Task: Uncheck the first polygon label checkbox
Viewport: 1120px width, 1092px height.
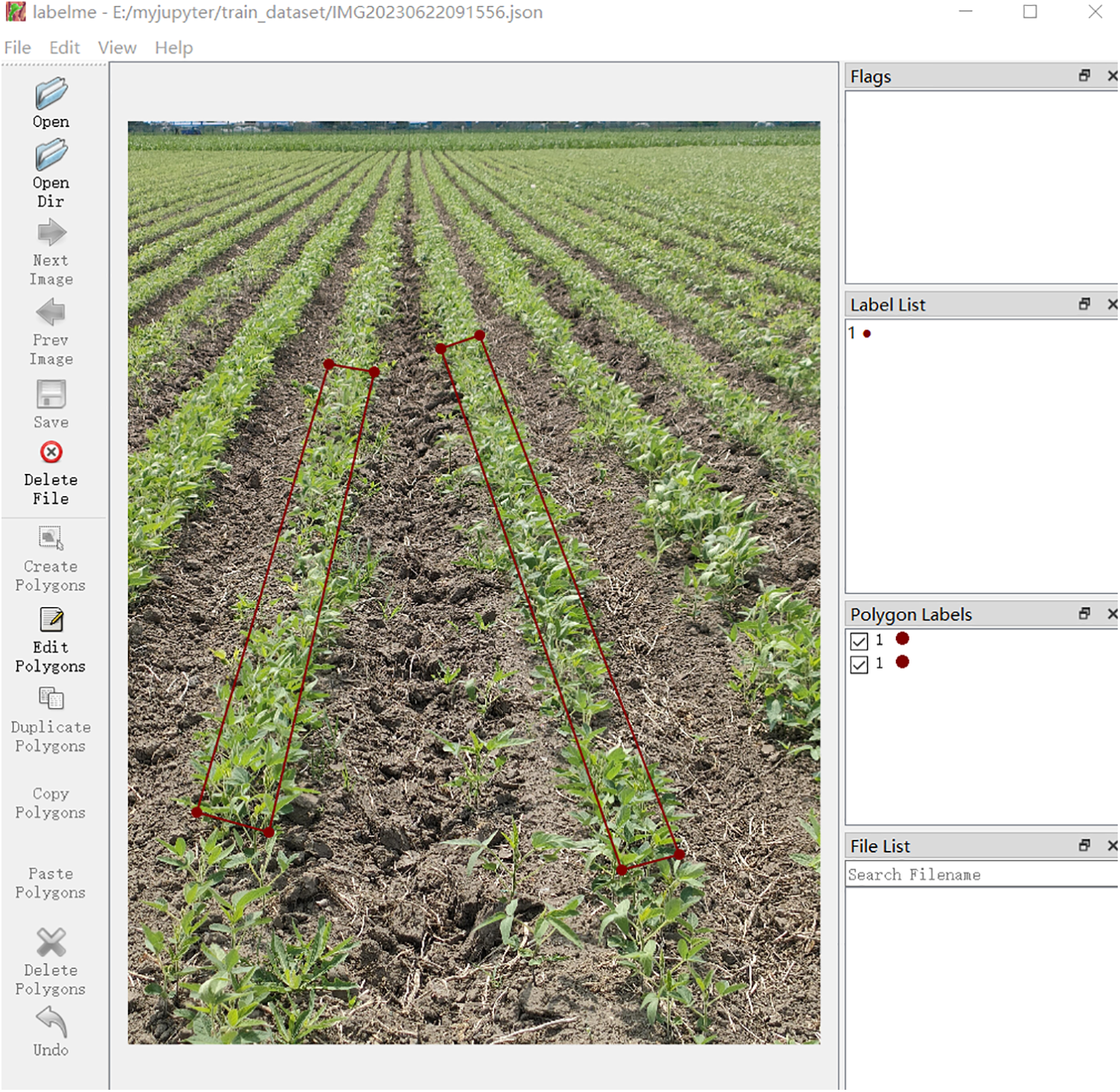Action: [859, 640]
